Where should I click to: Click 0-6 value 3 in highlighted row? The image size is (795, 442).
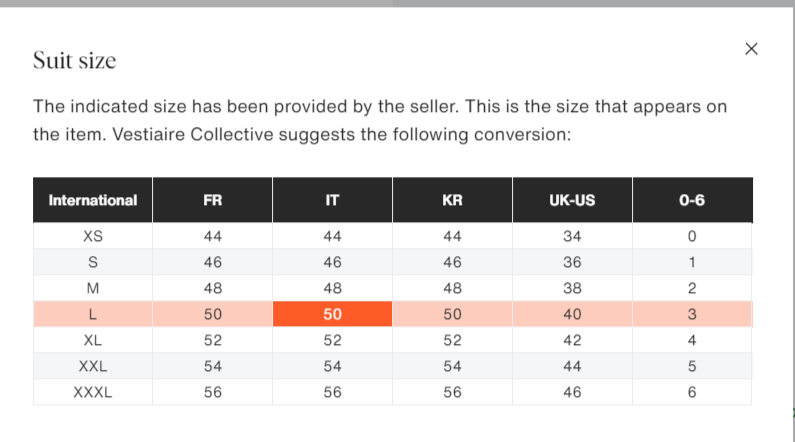692,314
